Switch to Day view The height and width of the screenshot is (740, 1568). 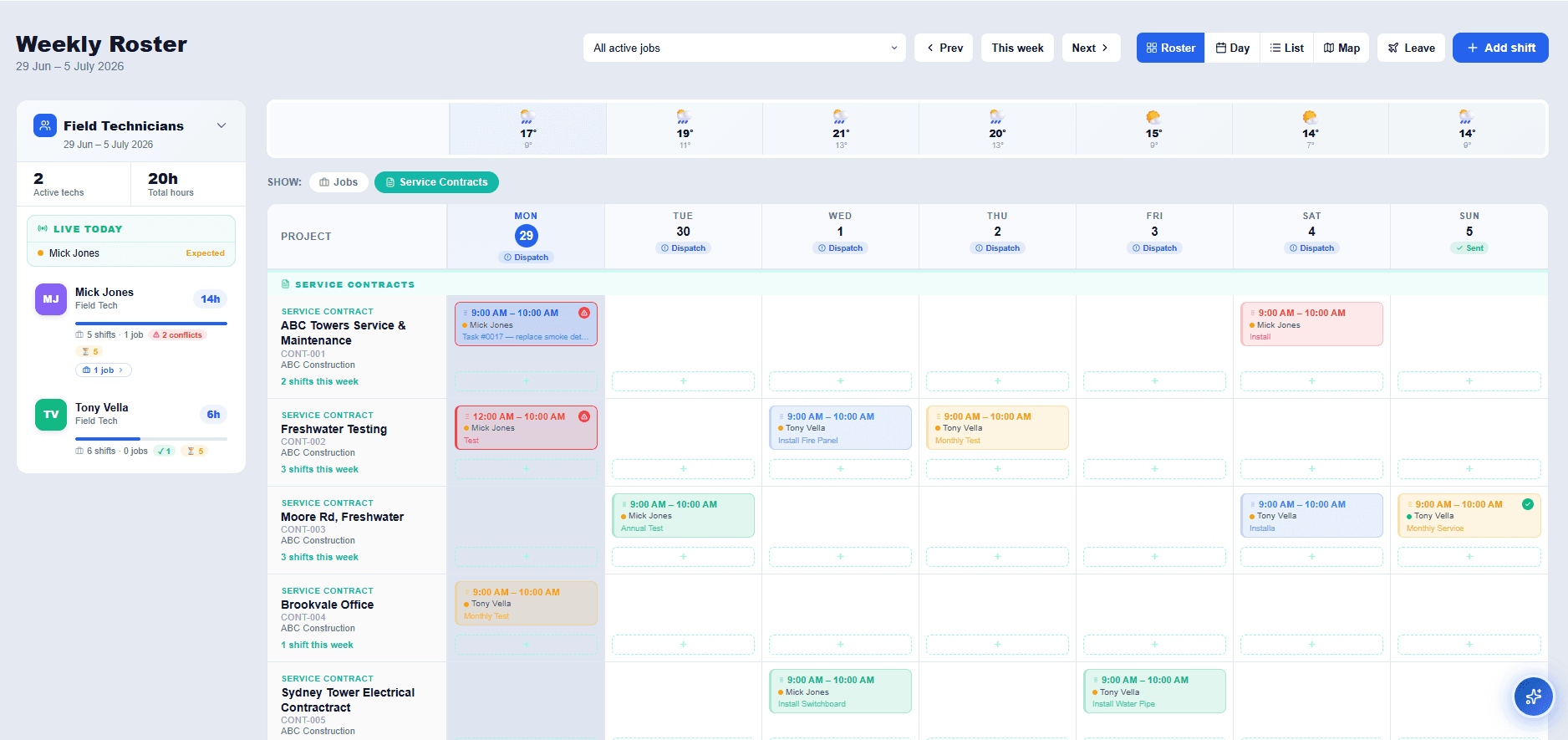tap(1233, 48)
